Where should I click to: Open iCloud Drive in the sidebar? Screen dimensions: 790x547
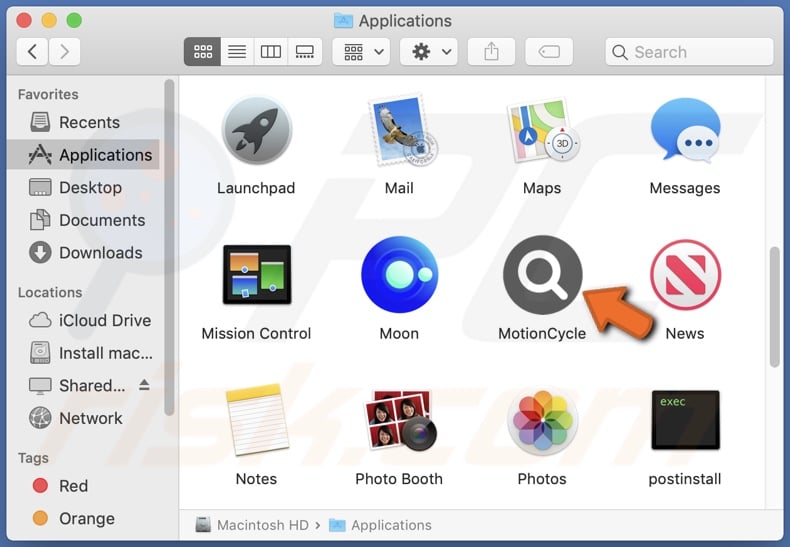pos(83,320)
